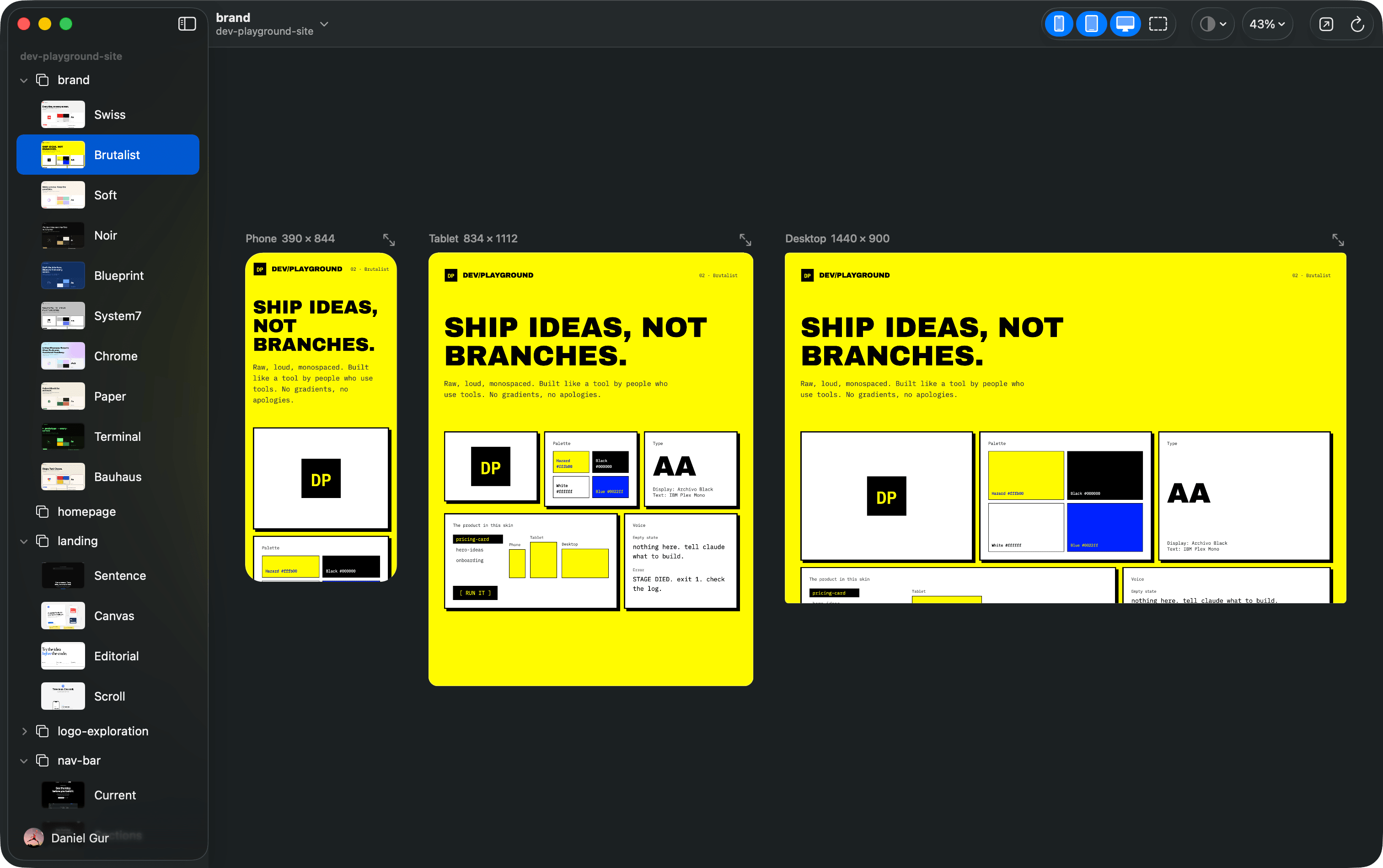Expand the Tablet preview to full size
The image size is (1383, 868).
click(745, 239)
